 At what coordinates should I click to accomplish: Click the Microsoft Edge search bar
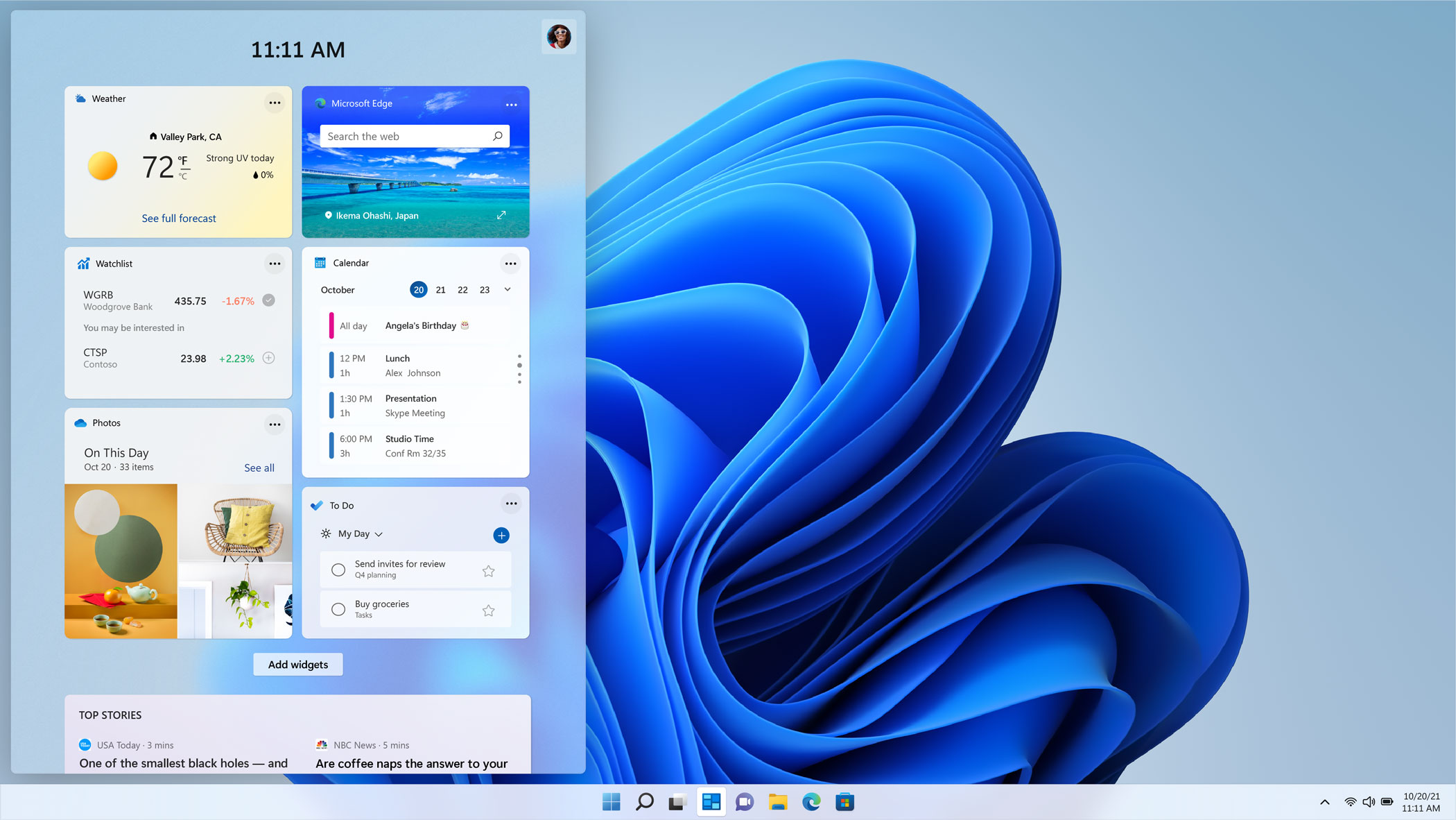coord(414,136)
